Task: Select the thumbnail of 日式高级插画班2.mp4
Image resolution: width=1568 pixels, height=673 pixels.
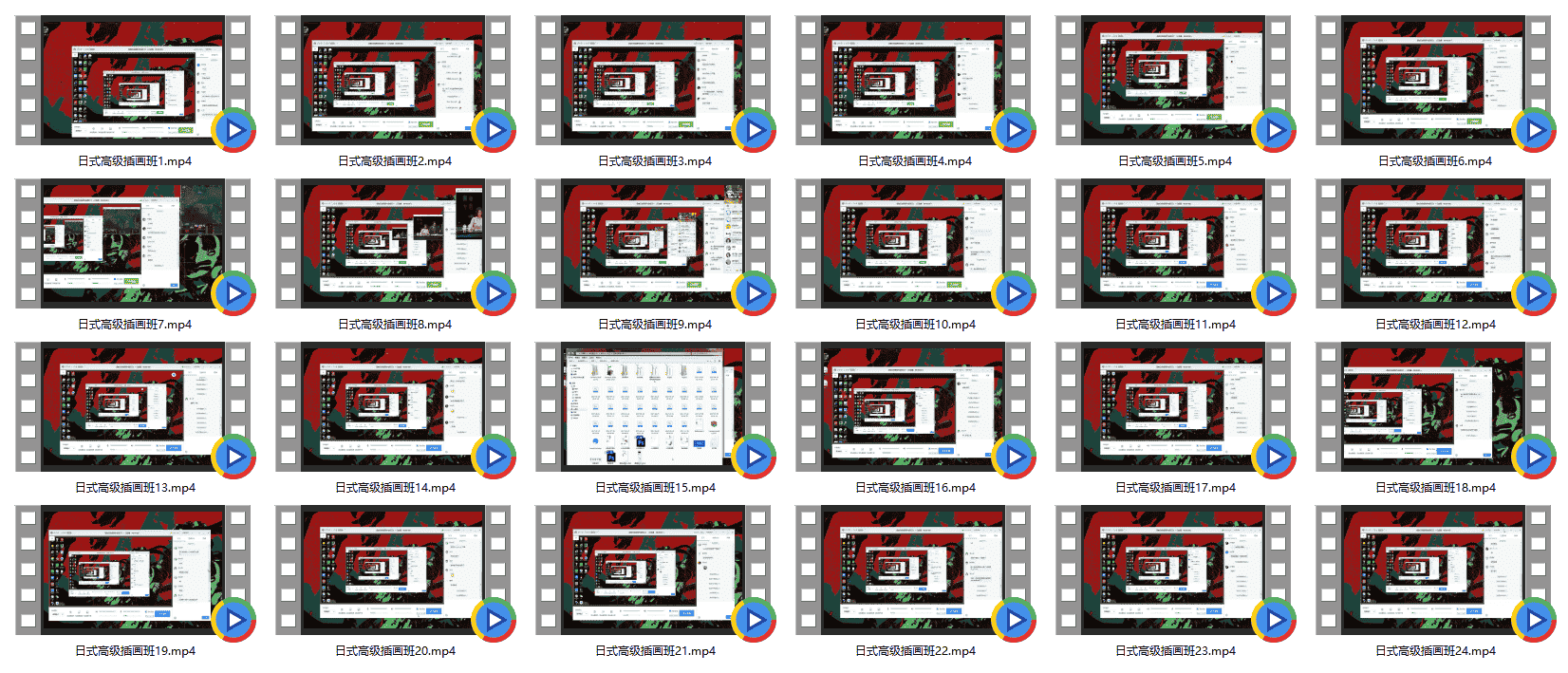Action: [x=394, y=80]
